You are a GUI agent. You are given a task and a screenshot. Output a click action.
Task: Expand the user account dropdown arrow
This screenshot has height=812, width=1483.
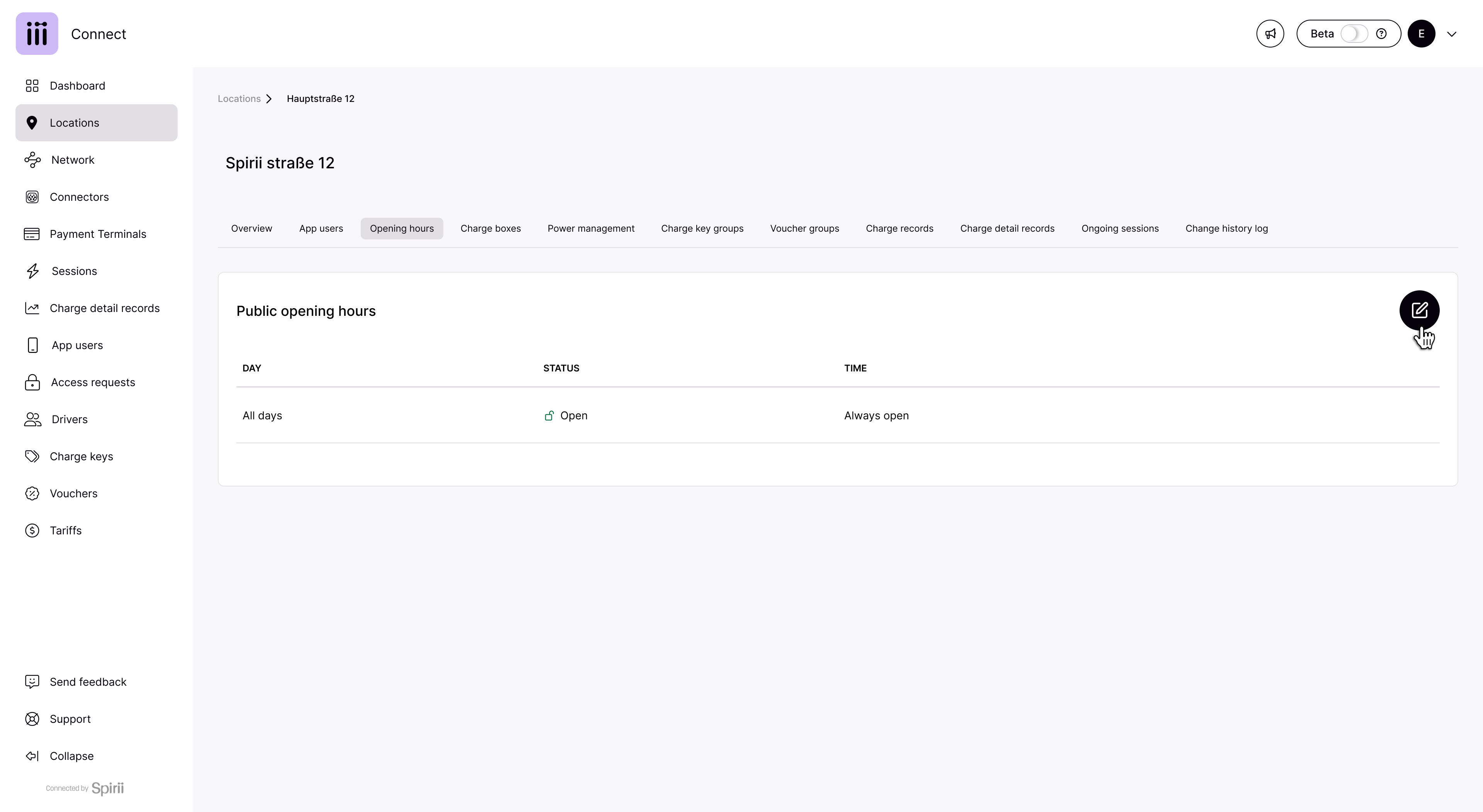(x=1451, y=34)
